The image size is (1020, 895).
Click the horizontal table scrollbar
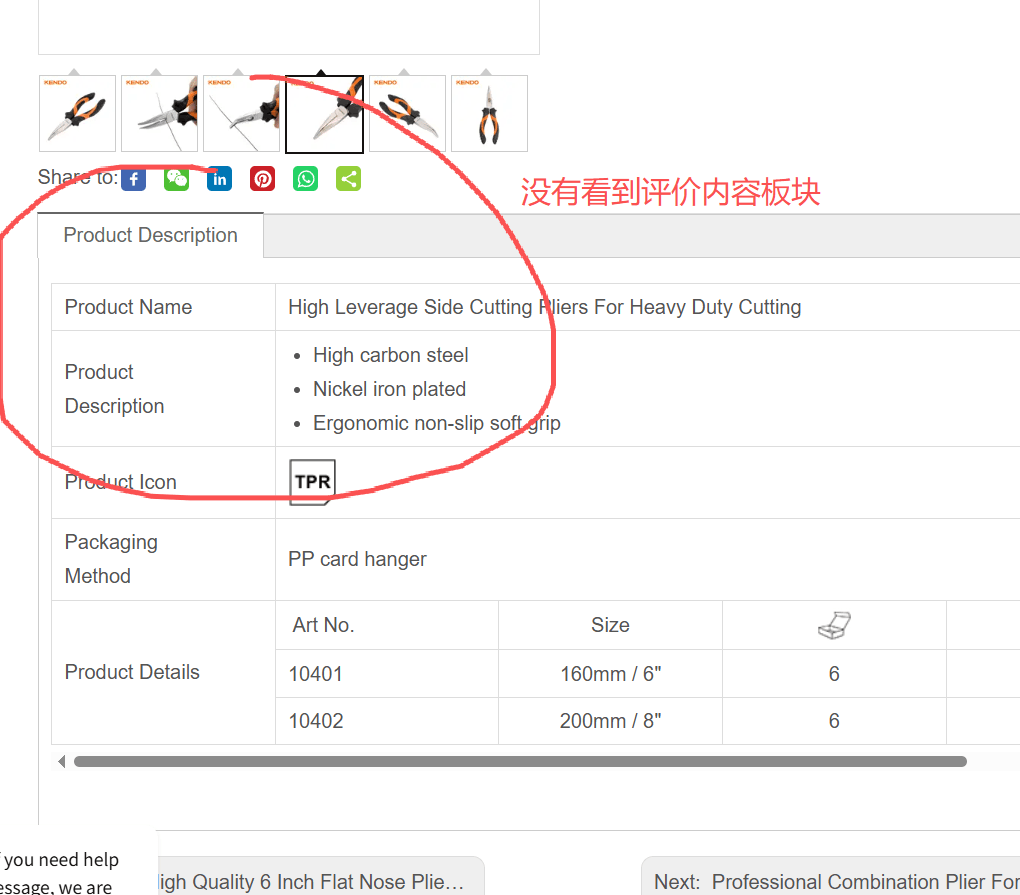point(520,761)
